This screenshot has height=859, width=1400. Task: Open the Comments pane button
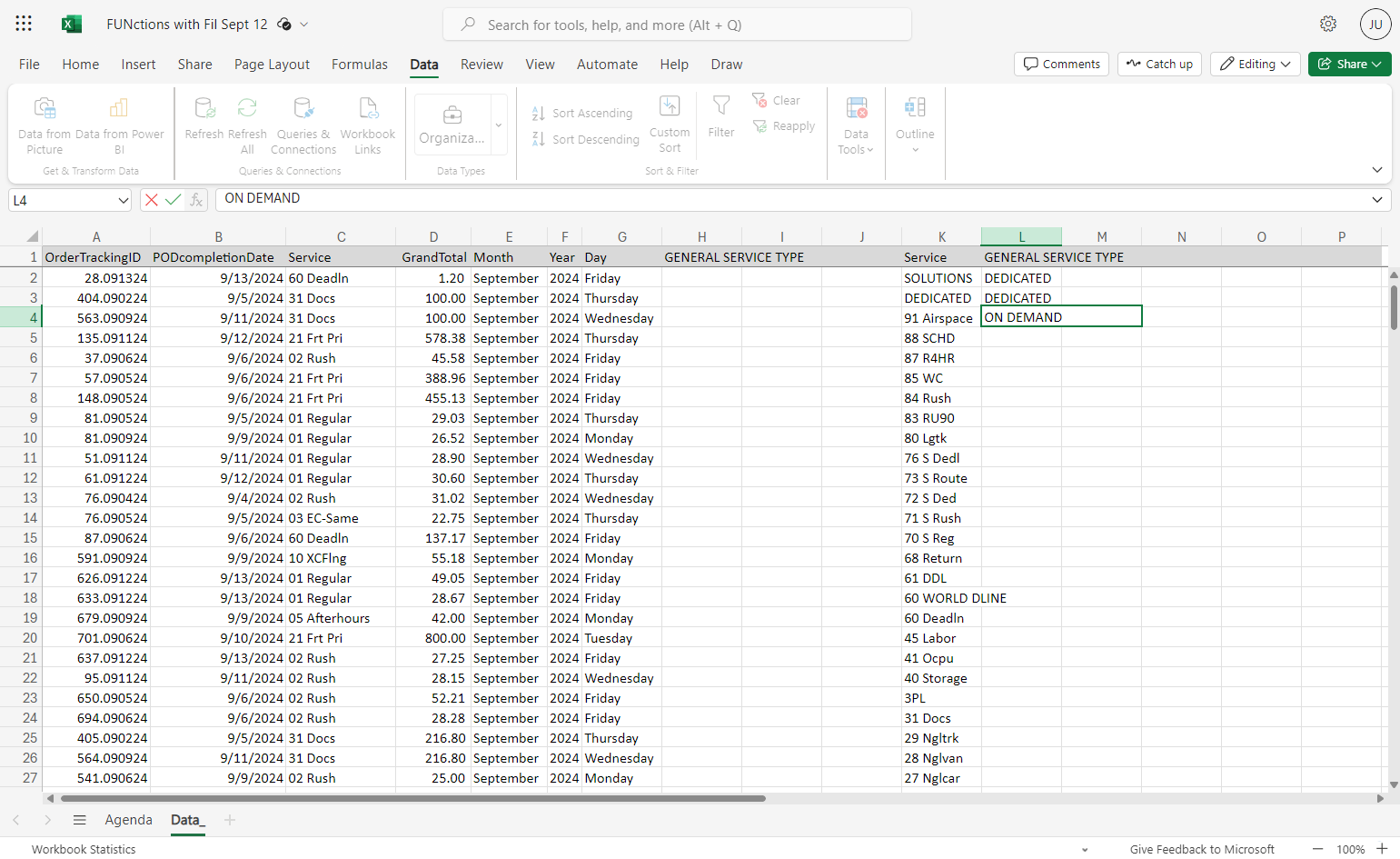[x=1061, y=64]
